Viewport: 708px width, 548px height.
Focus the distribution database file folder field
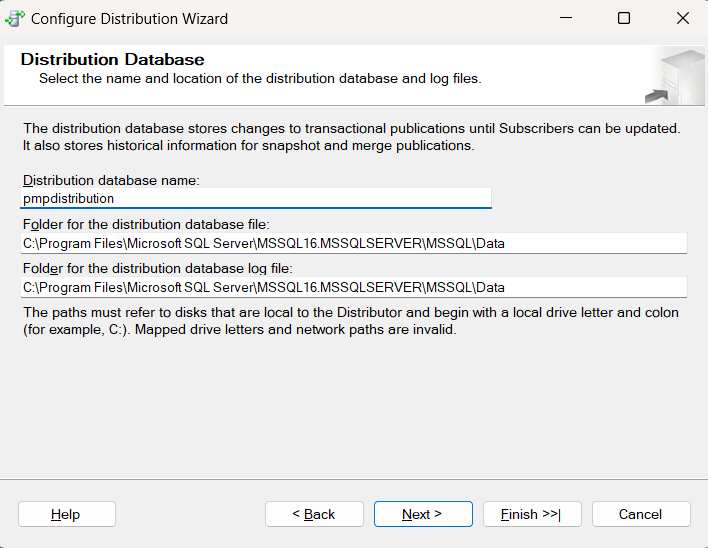pos(354,243)
